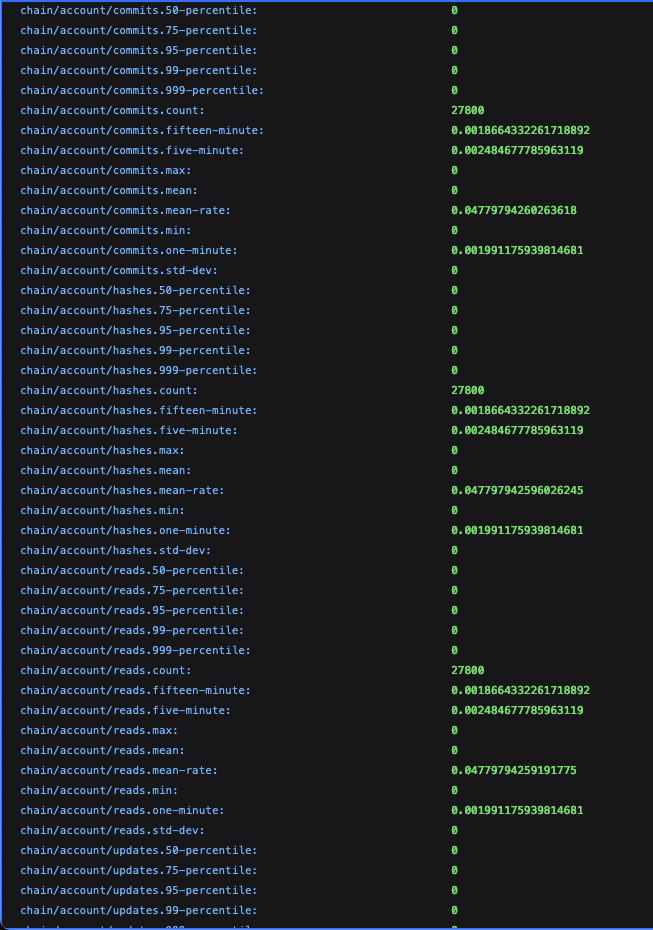Click the chain/account/updates.50-percentile key
Viewport: 653px width, 930px height.
(138, 850)
